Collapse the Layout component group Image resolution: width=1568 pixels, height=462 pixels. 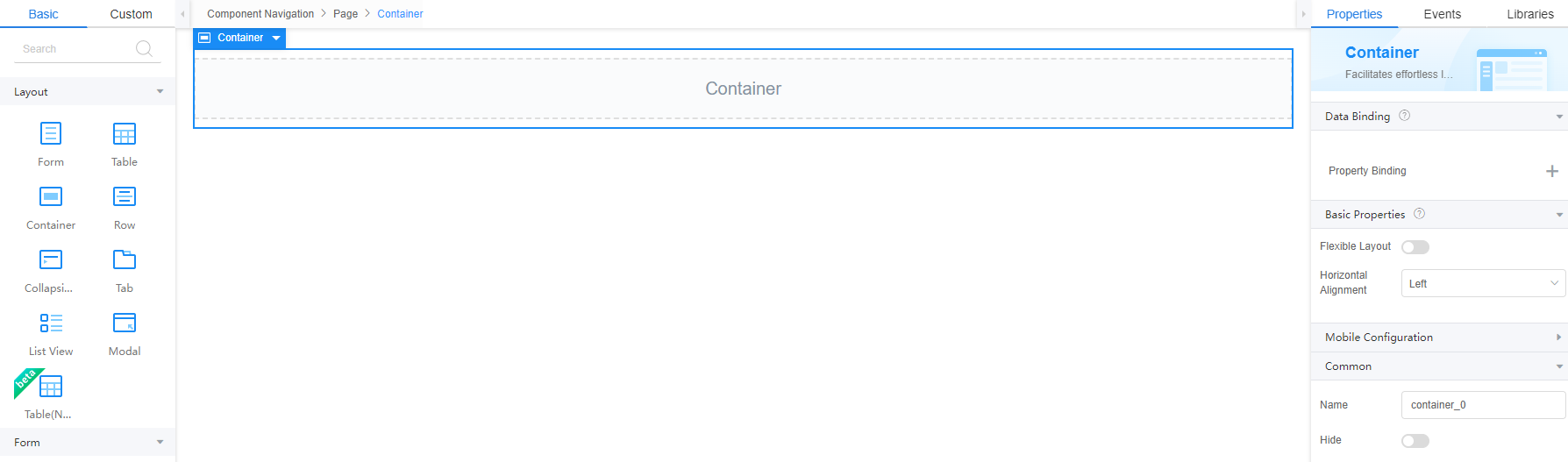[160, 91]
